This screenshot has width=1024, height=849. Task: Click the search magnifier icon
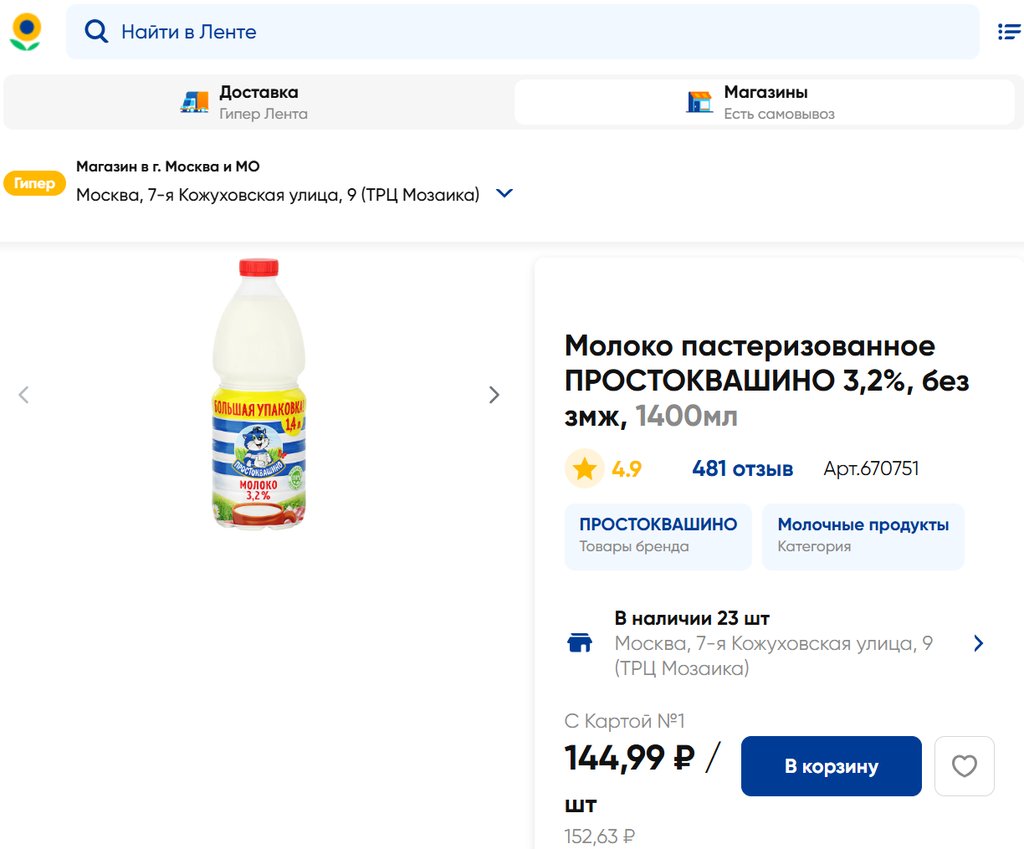[96, 32]
